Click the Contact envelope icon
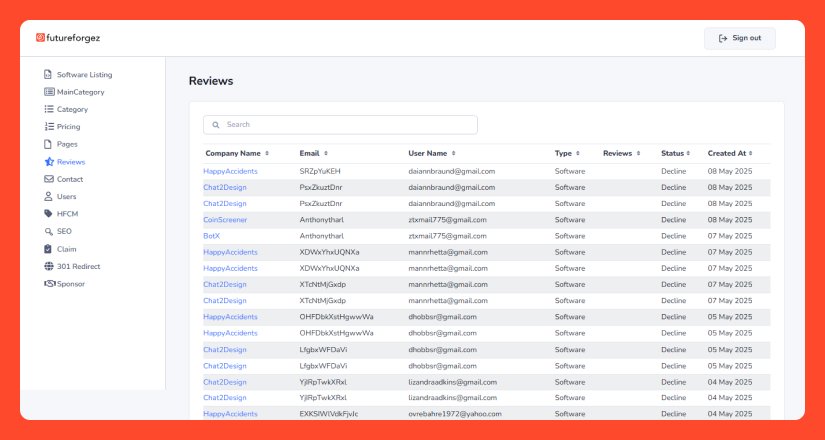The height and width of the screenshot is (440, 825). (x=48, y=179)
